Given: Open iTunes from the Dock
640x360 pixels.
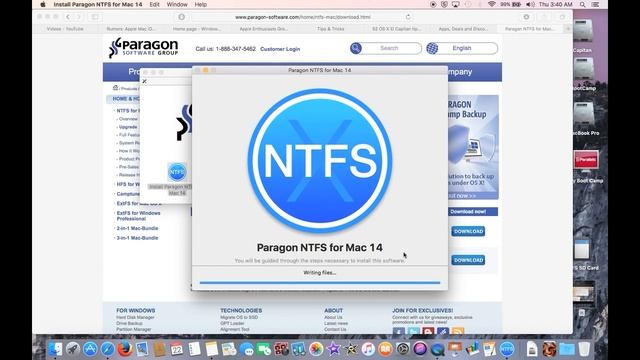Looking at the screenshot, I should point(368,349).
